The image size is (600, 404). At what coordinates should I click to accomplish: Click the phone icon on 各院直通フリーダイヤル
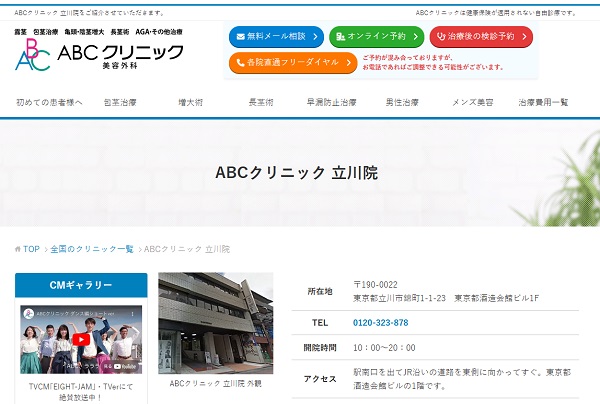pos(239,63)
